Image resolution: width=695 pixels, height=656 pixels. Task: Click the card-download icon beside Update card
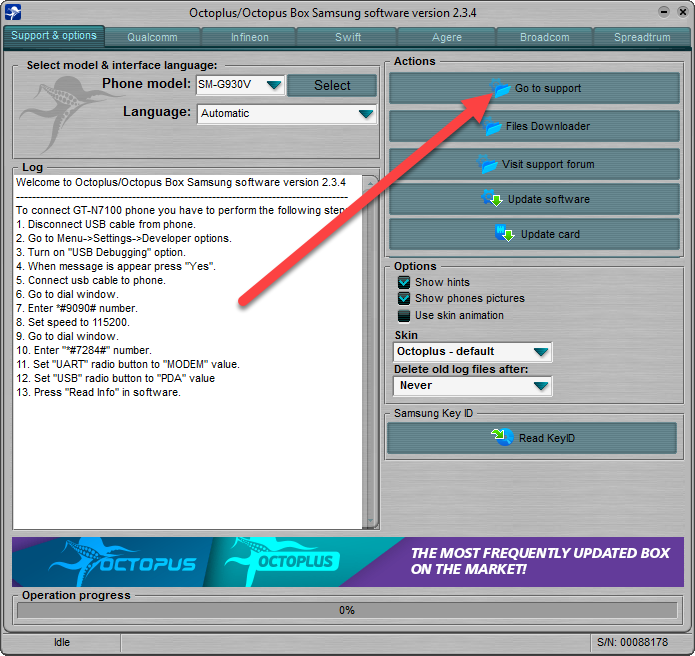pyautogui.click(x=505, y=233)
